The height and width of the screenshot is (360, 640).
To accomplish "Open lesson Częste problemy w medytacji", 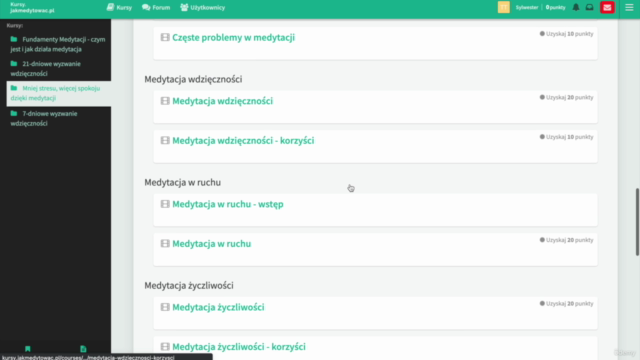I will pyautogui.click(x=233, y=37).
